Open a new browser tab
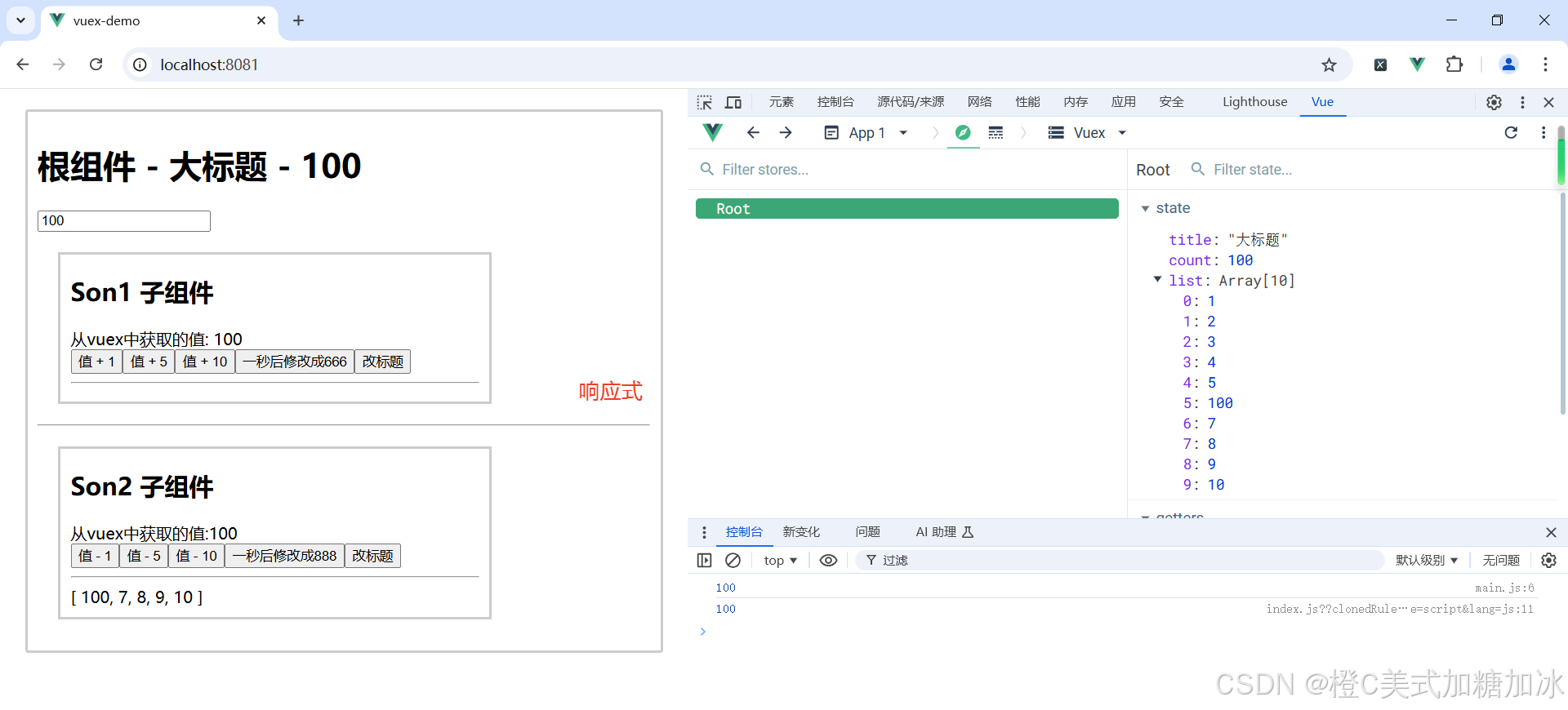Image resolution: width=1568 pixels, height=710 pixels. coord(298,20)
